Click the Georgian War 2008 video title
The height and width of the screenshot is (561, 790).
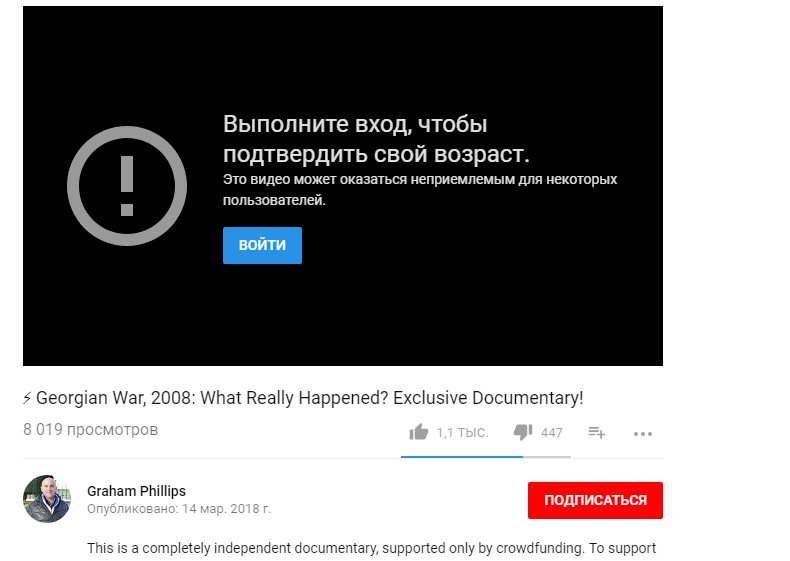point(309,398)
